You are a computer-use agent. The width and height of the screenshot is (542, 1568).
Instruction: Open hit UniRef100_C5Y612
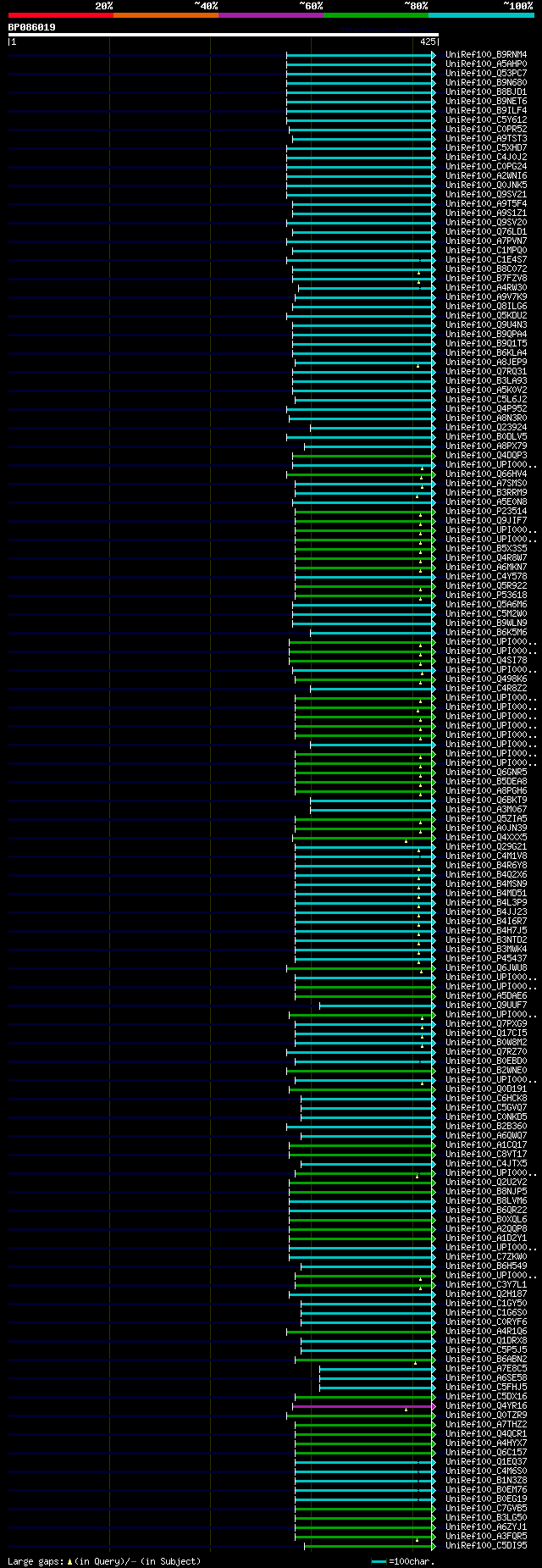(486, 119)
